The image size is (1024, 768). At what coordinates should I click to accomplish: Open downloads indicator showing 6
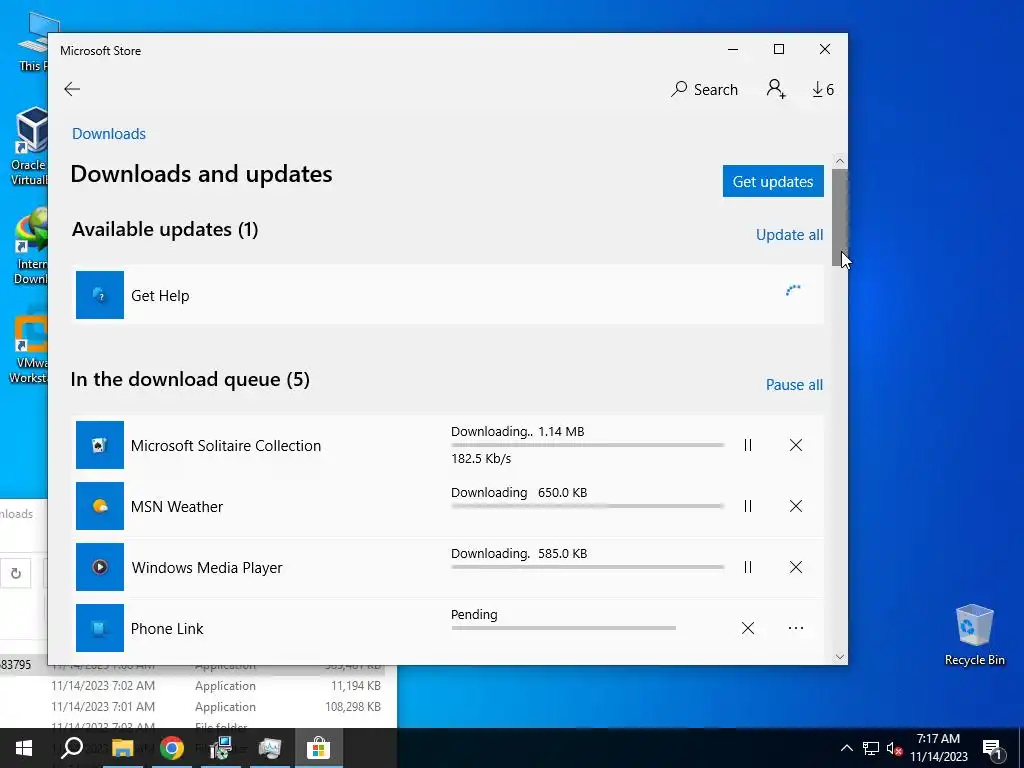823,89
